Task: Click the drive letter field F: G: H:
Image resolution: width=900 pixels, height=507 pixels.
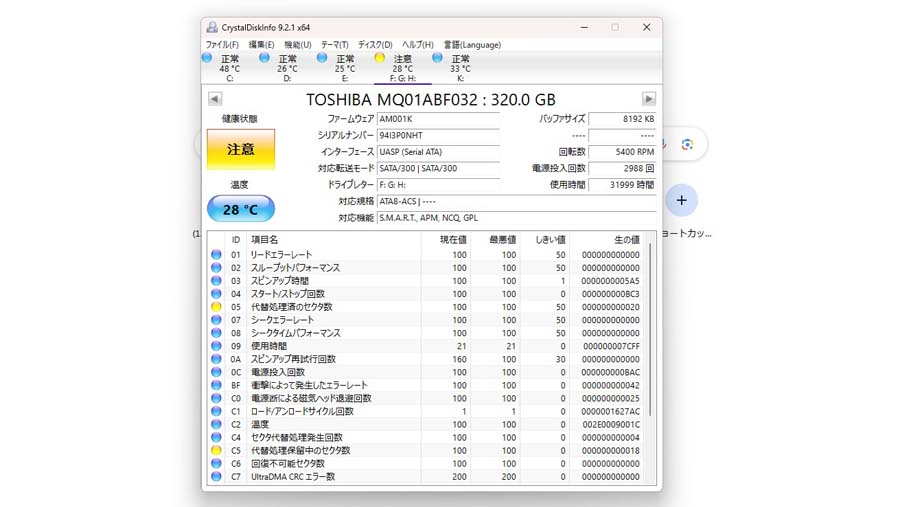Action: point(439,185)
